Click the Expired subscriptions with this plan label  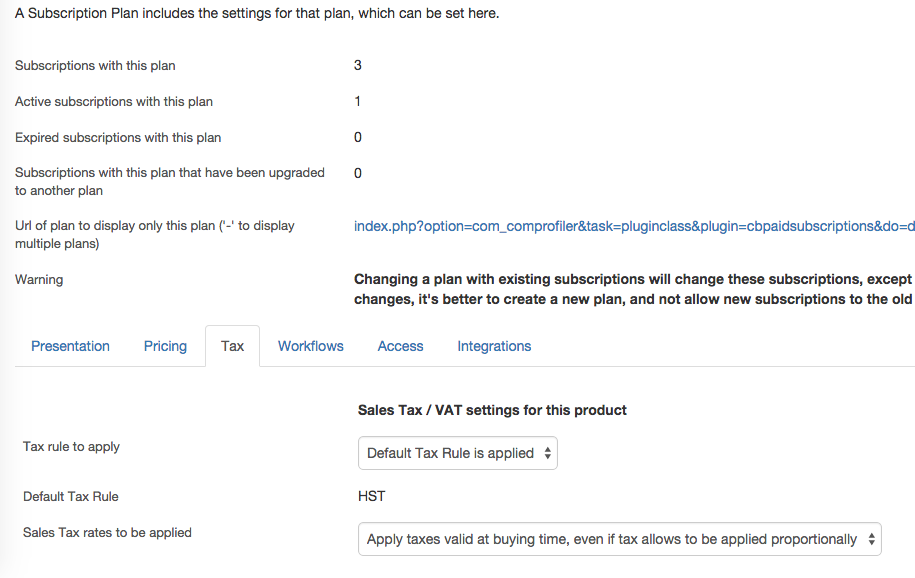point(118,138)
